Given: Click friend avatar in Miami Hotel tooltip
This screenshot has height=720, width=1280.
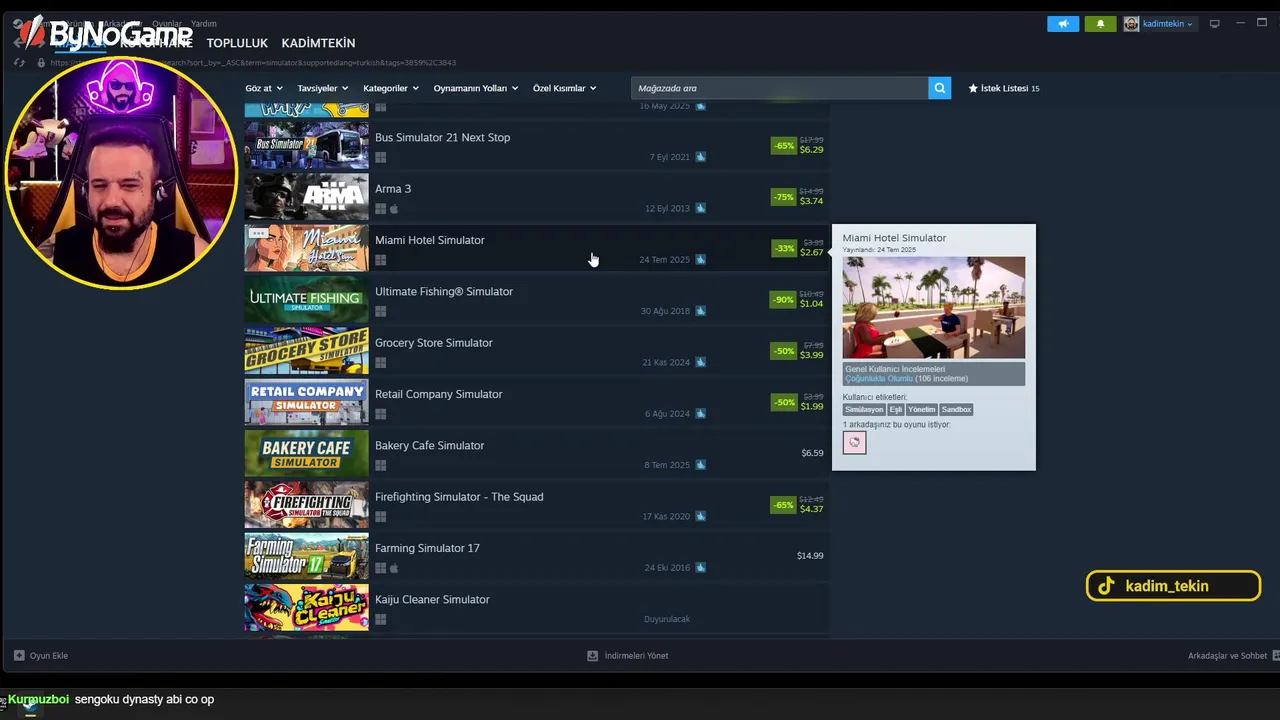Looking at the screenshot, I should (854, 442).
